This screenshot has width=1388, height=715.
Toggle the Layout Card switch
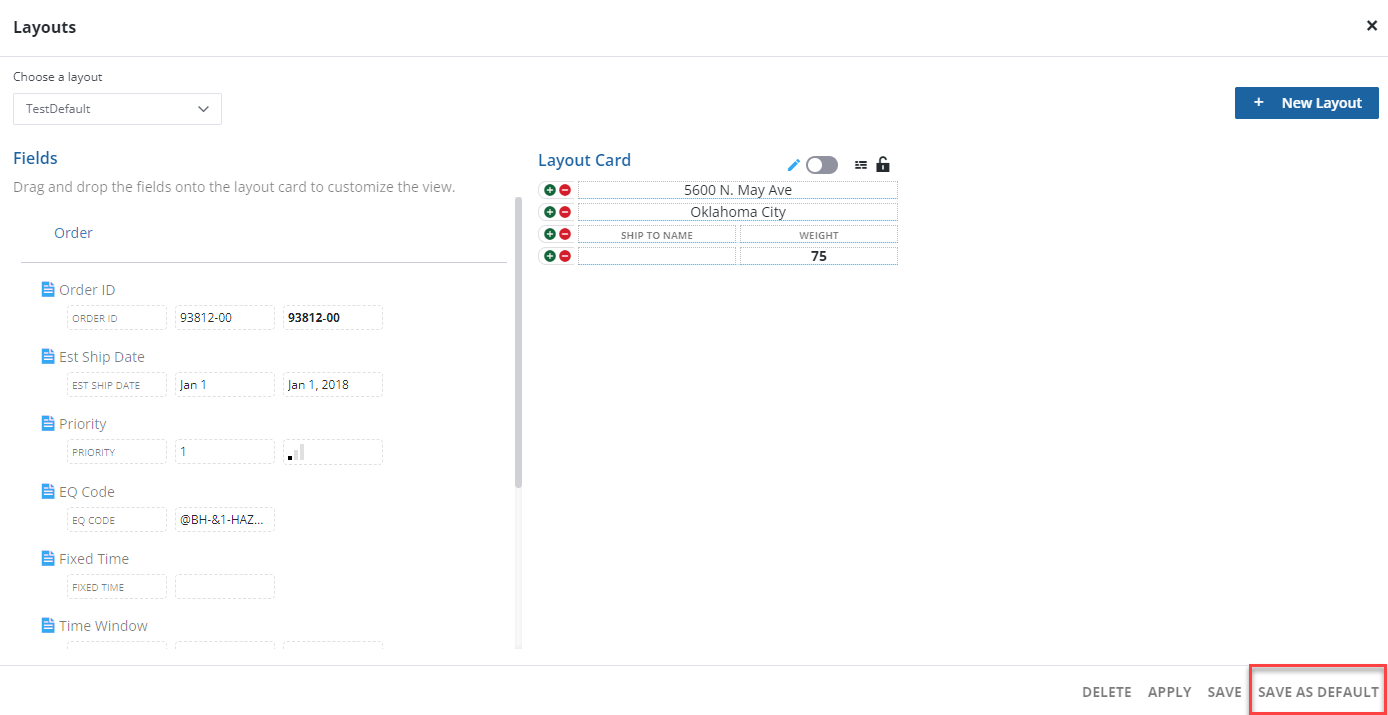coord(822,165)
